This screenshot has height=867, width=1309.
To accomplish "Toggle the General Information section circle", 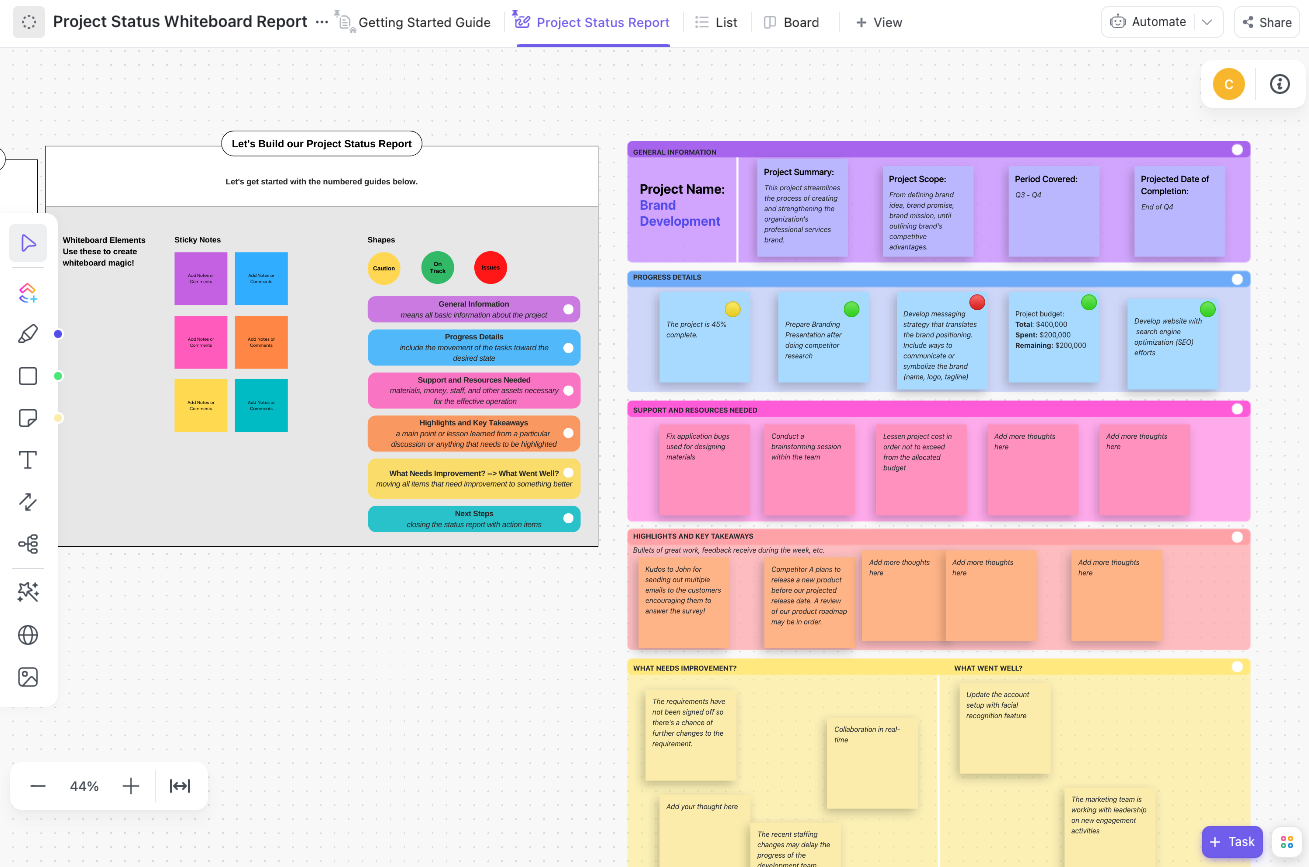I will [1237, 148].
